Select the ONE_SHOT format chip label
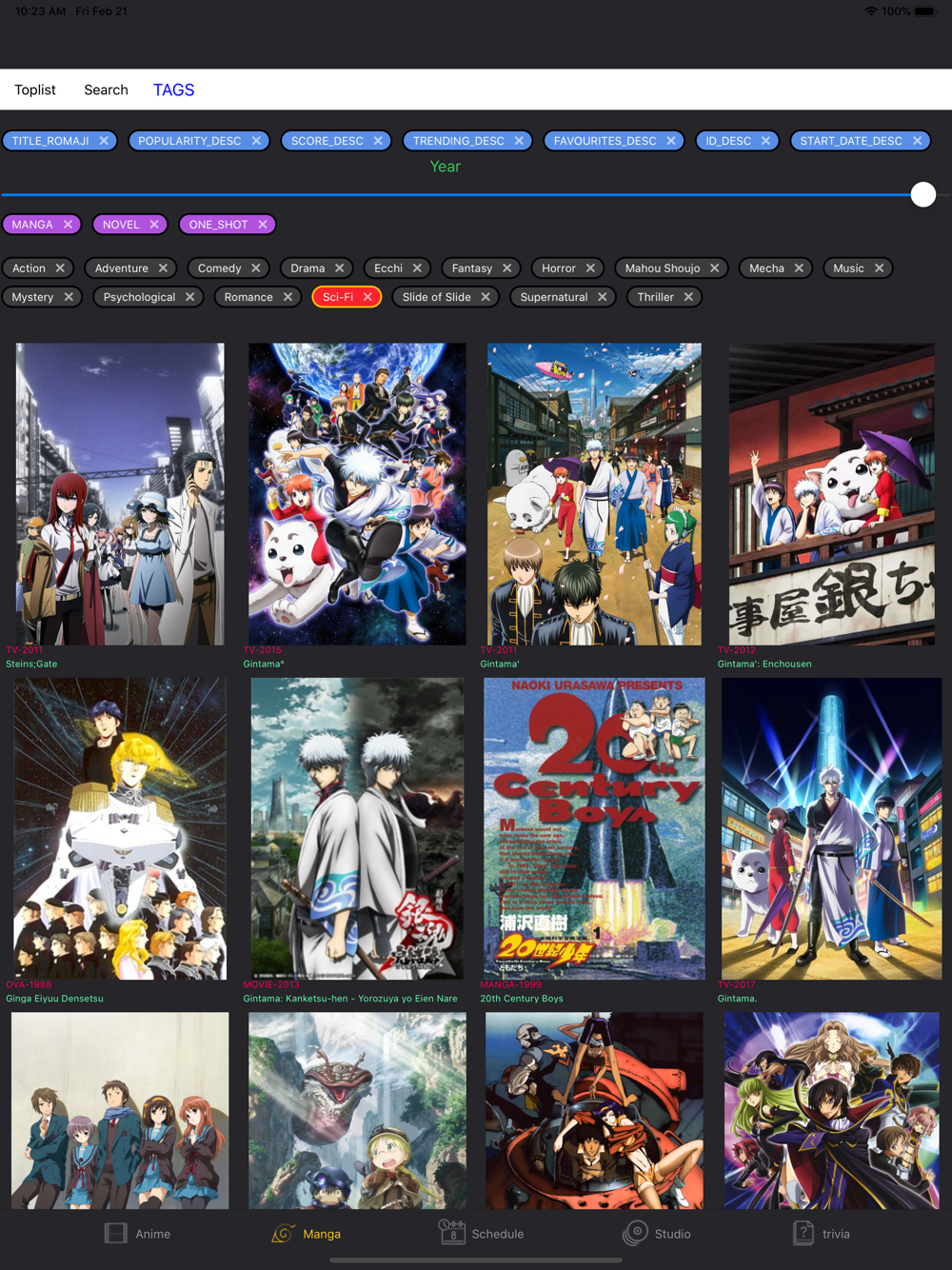Screen dimensions: 952x1270 [x=218, y=225]
